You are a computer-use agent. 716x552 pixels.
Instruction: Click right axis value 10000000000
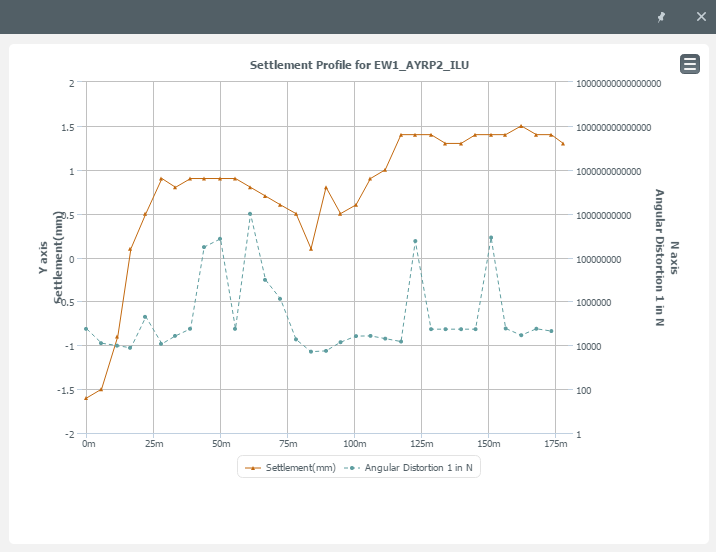pyautogui.click(x=604, y=216)
